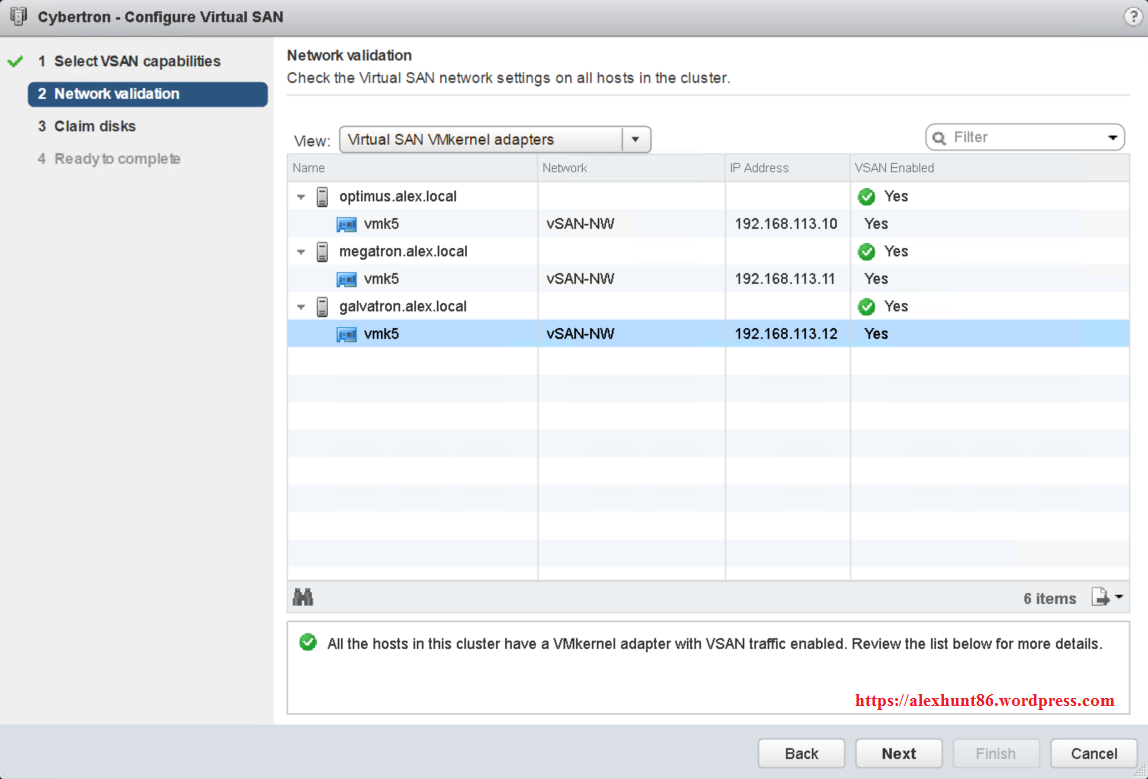Click the host icon beside optimus.alex.local
Viewport: 1148px width, 779px height.
tap(320, 196)
